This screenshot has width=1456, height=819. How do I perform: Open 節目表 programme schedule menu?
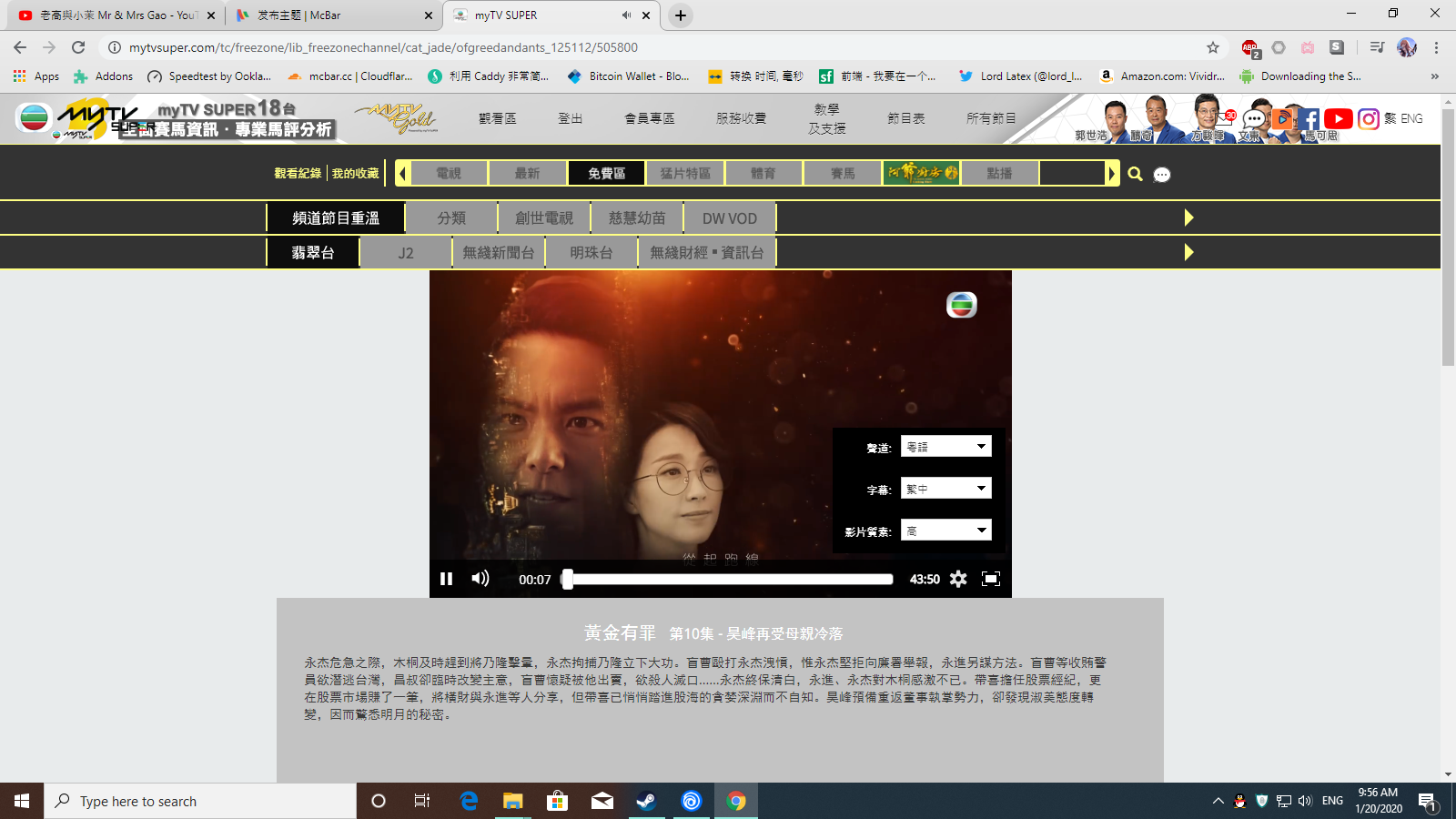click(x=906, y=118)
